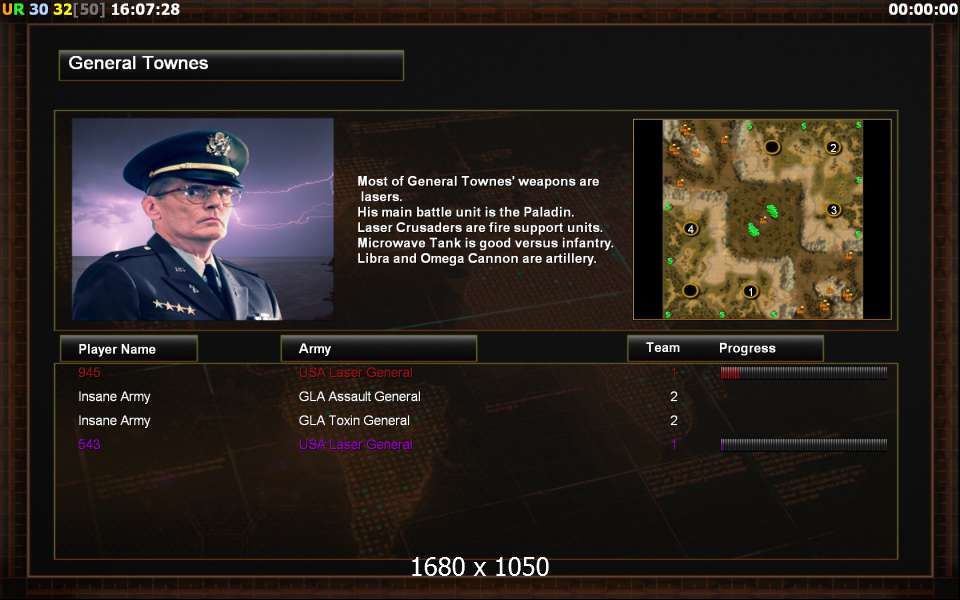Click the purple loading progress bar for 543

click(804, 444)
